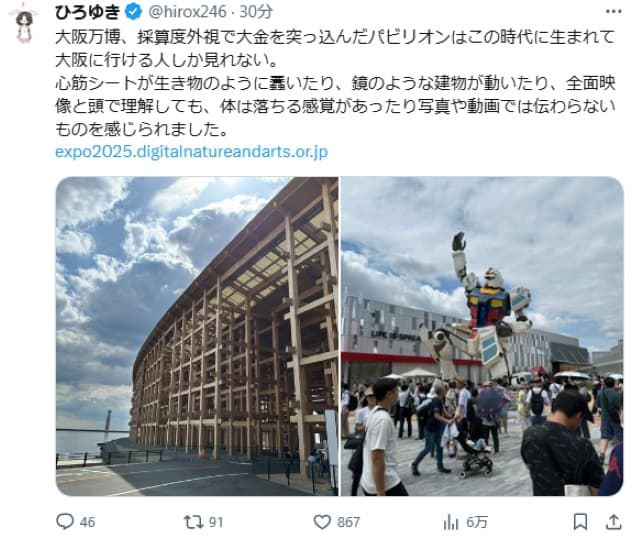Open the expo2025.digitalnatureandarts.or.jp link

tap(191, 152)
